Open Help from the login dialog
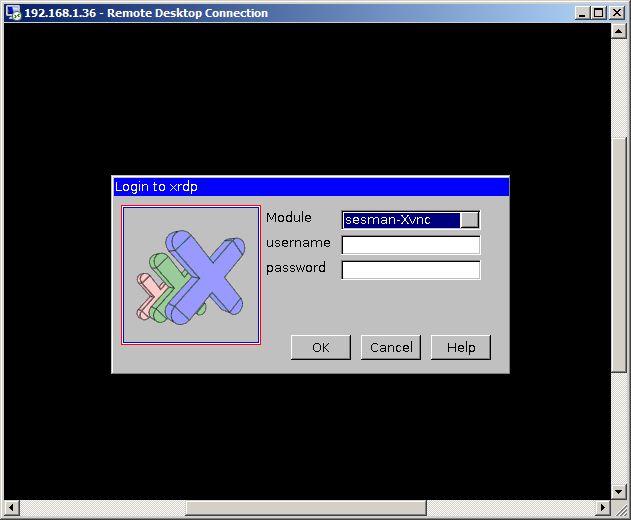631x520 pixels. coord(460,347)
